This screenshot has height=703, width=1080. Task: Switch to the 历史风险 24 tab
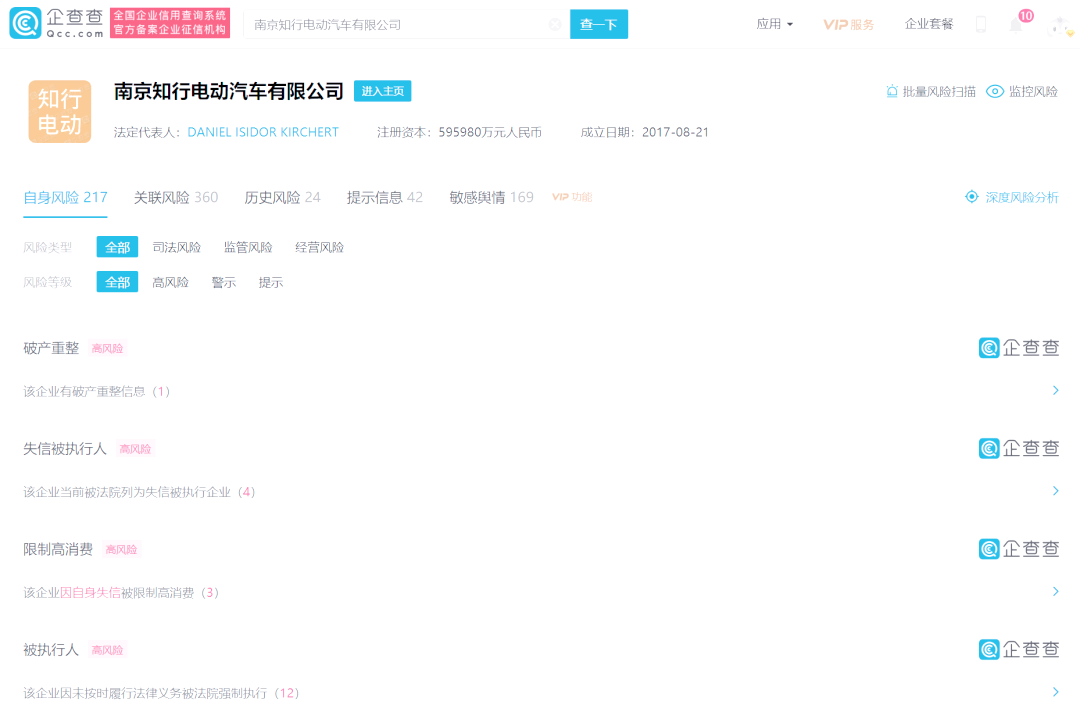[x=282, y=198]
